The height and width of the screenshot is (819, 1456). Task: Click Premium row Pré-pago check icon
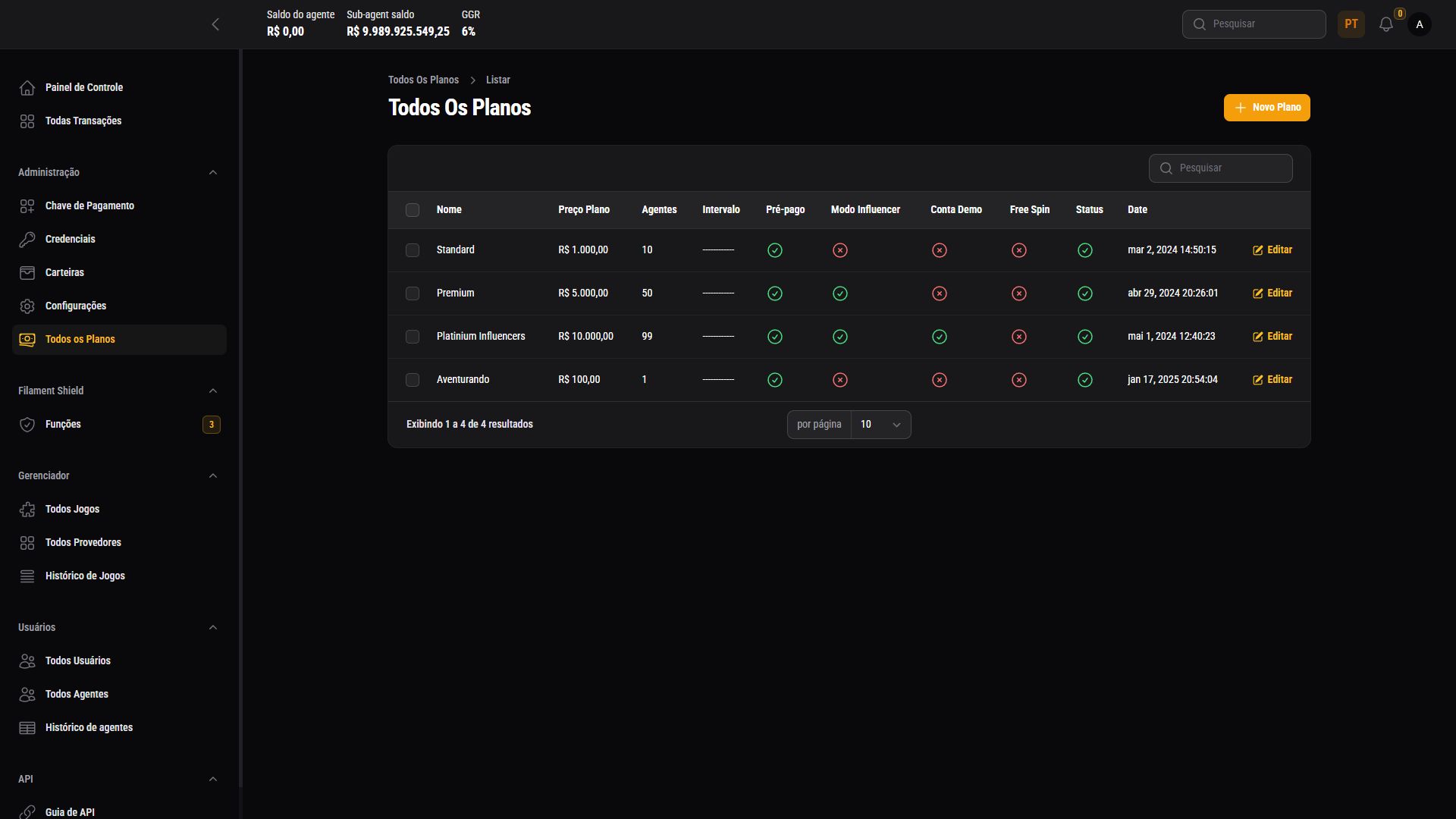775,293
